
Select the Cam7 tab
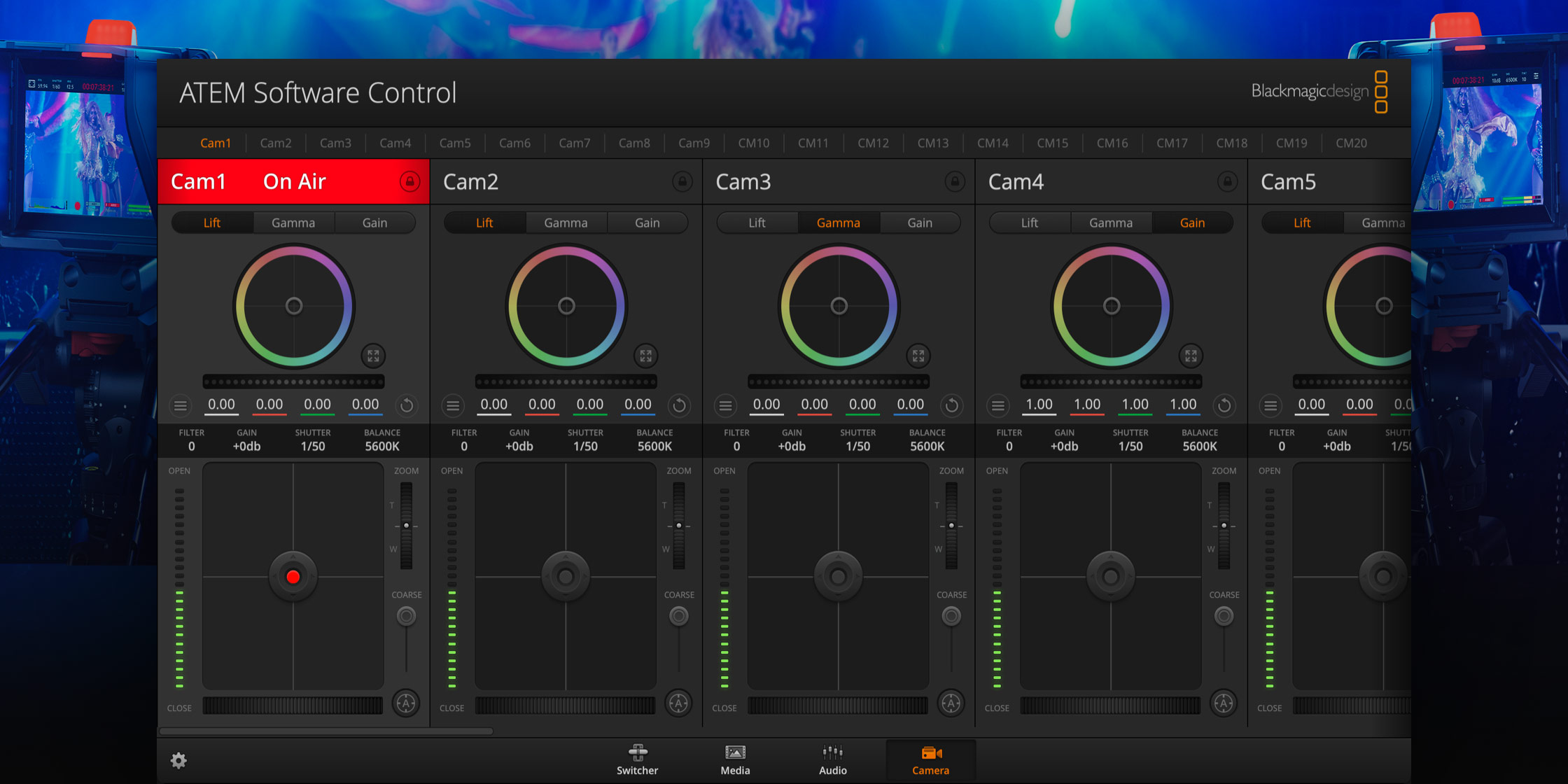click(x=574, y=143)
